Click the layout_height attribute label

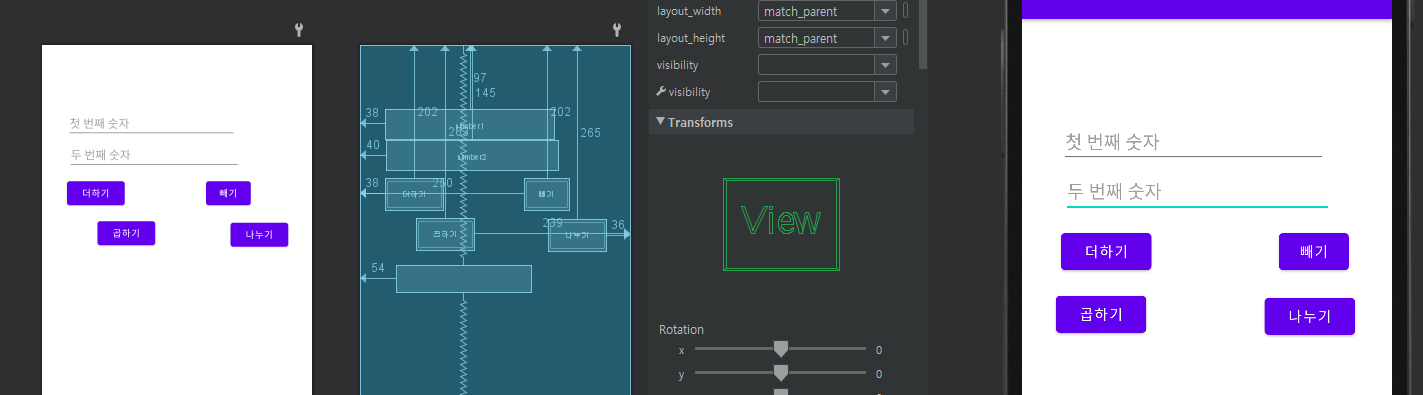click(691, 38)
